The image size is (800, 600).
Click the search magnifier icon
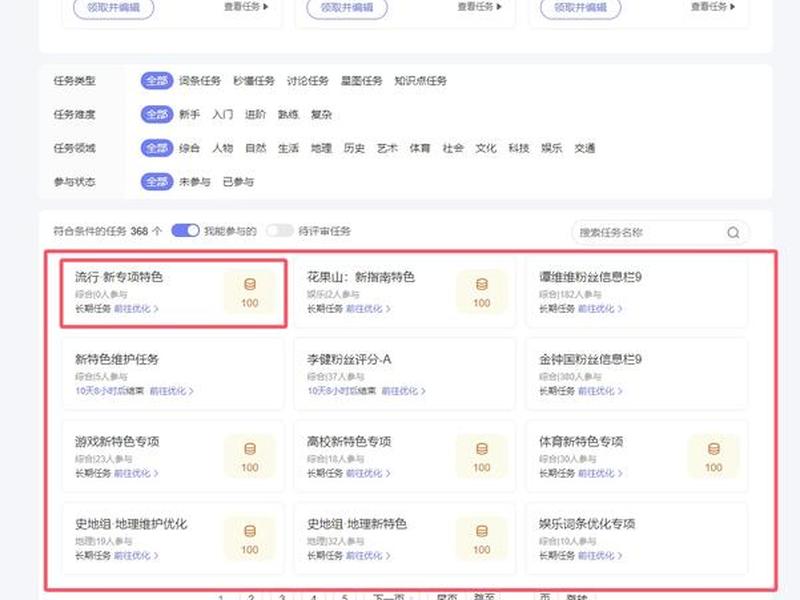tap(733, 233)
